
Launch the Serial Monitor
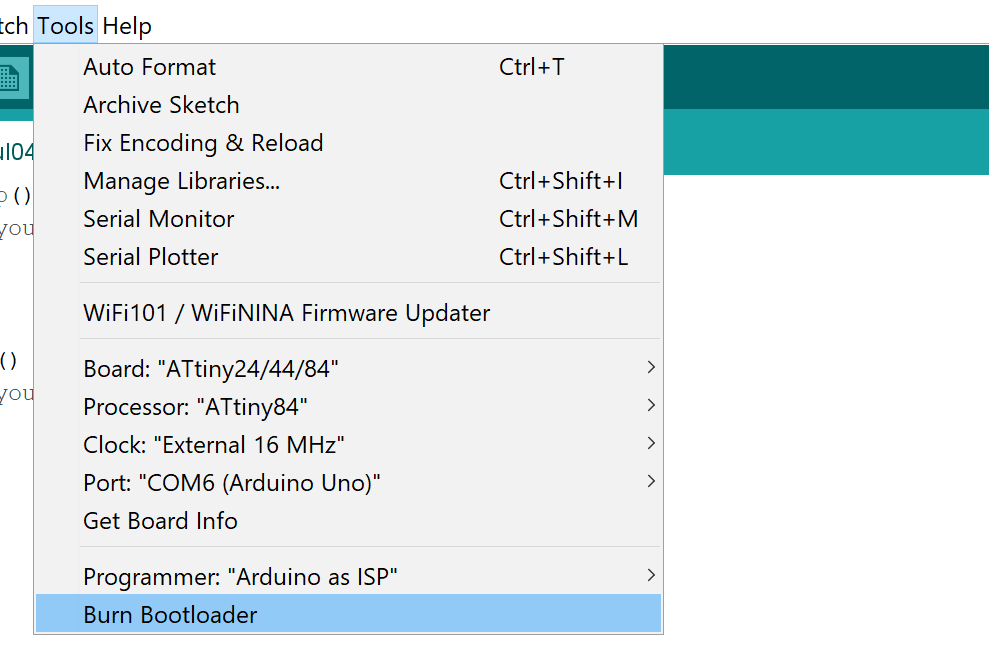point(159,220)
